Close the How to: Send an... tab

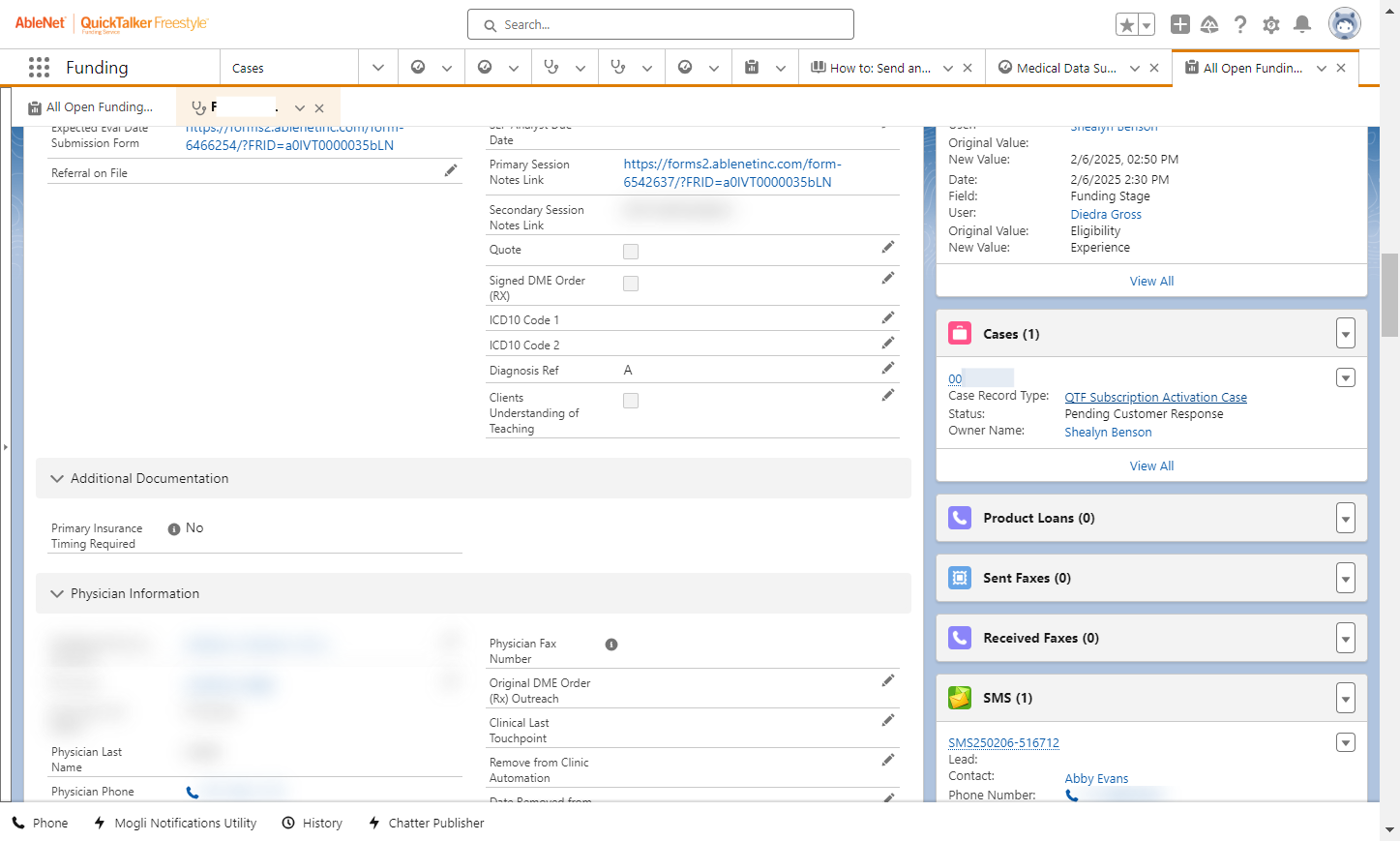click(x=968, y=68)
